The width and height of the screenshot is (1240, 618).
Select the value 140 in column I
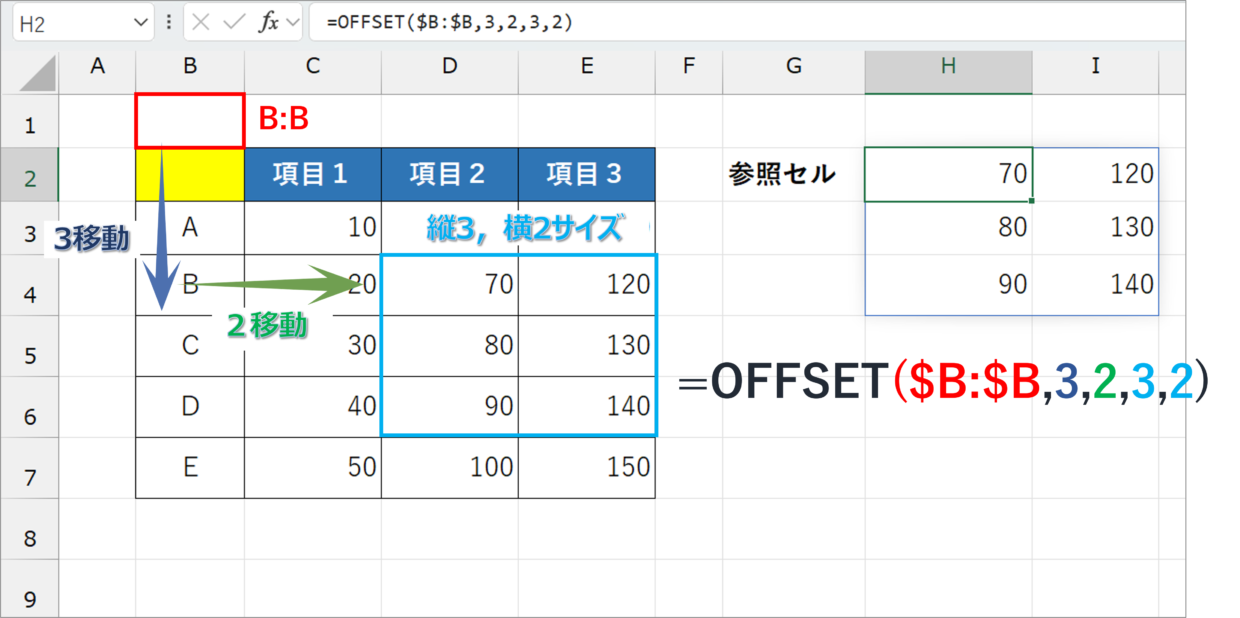1096,285
